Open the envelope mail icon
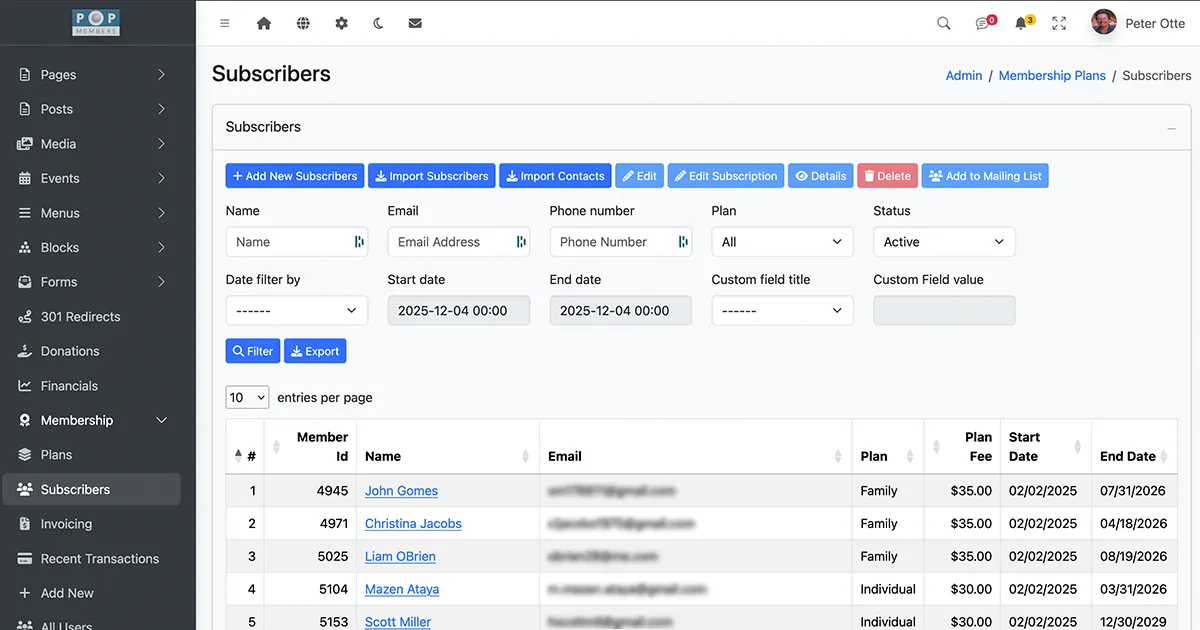 [415, 23]
